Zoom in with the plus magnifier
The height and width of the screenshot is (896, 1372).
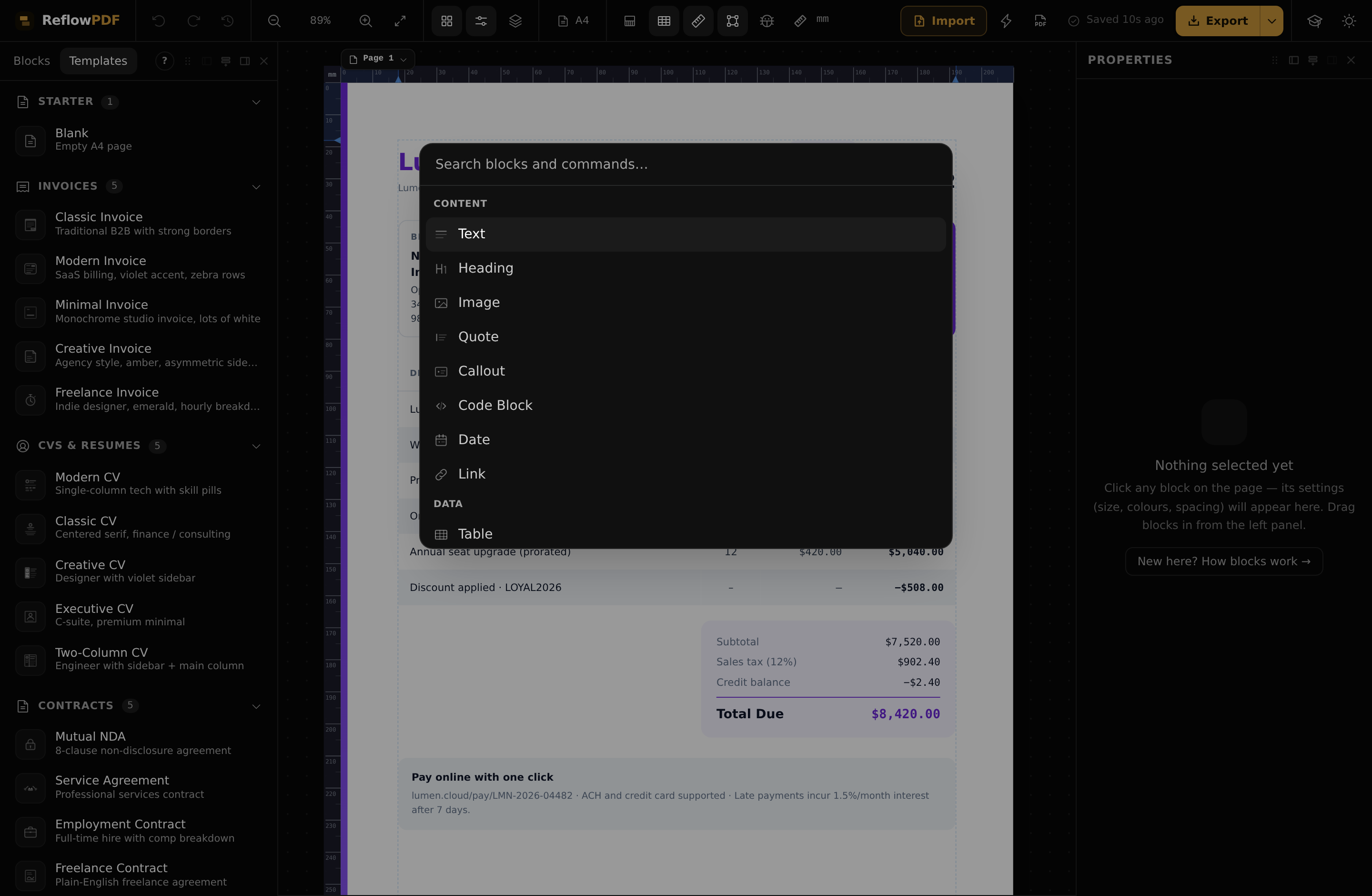365,21
